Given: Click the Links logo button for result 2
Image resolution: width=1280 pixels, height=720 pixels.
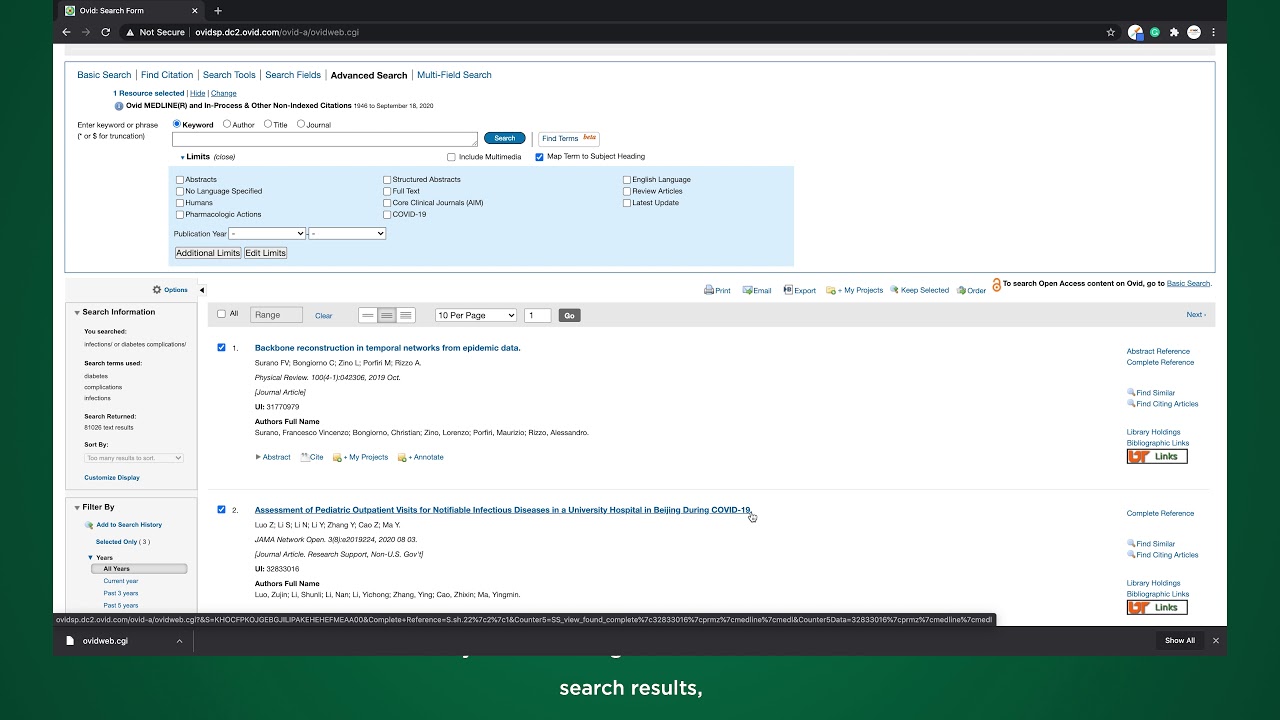Looking at the screenshot, I should (x=1157, y=607).
